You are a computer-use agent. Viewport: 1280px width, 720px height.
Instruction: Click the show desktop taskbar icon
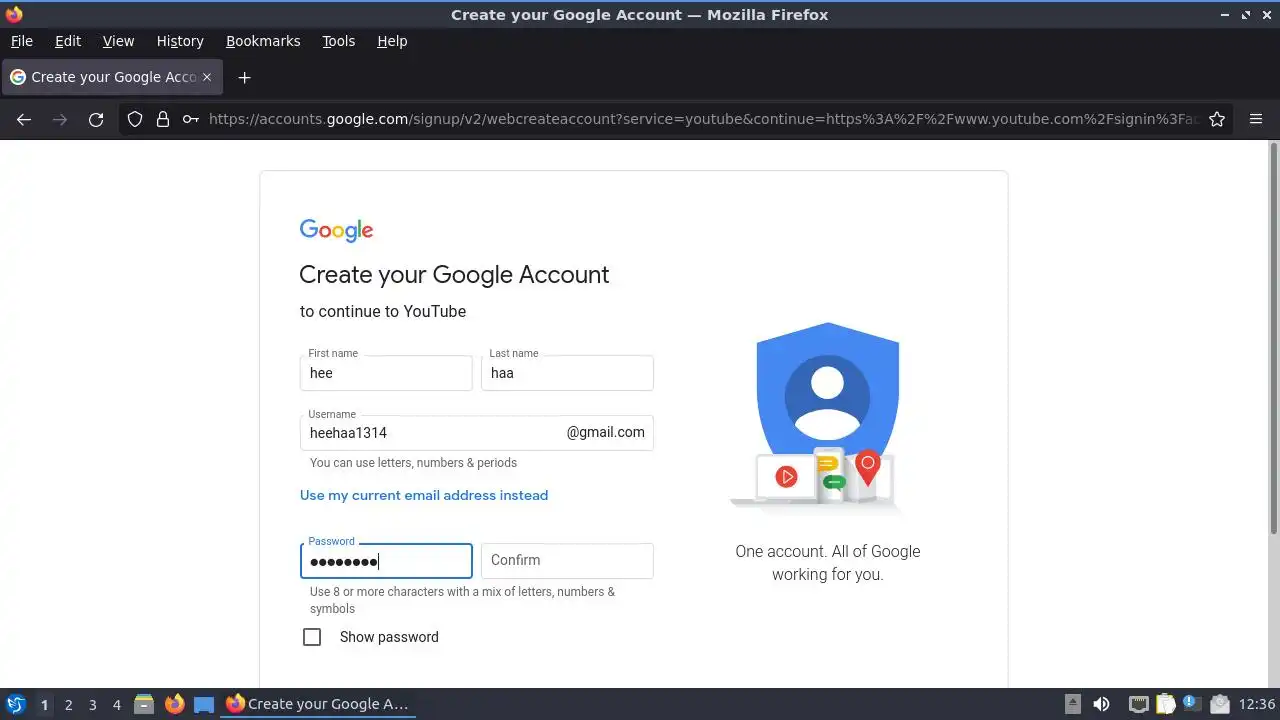coord(204,704)
